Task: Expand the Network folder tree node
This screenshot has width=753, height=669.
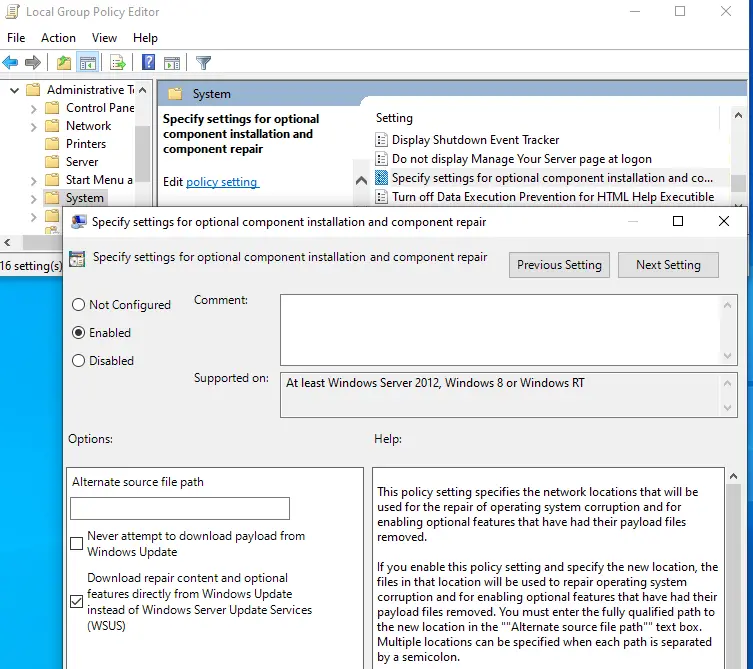Action: pos(33,126)
